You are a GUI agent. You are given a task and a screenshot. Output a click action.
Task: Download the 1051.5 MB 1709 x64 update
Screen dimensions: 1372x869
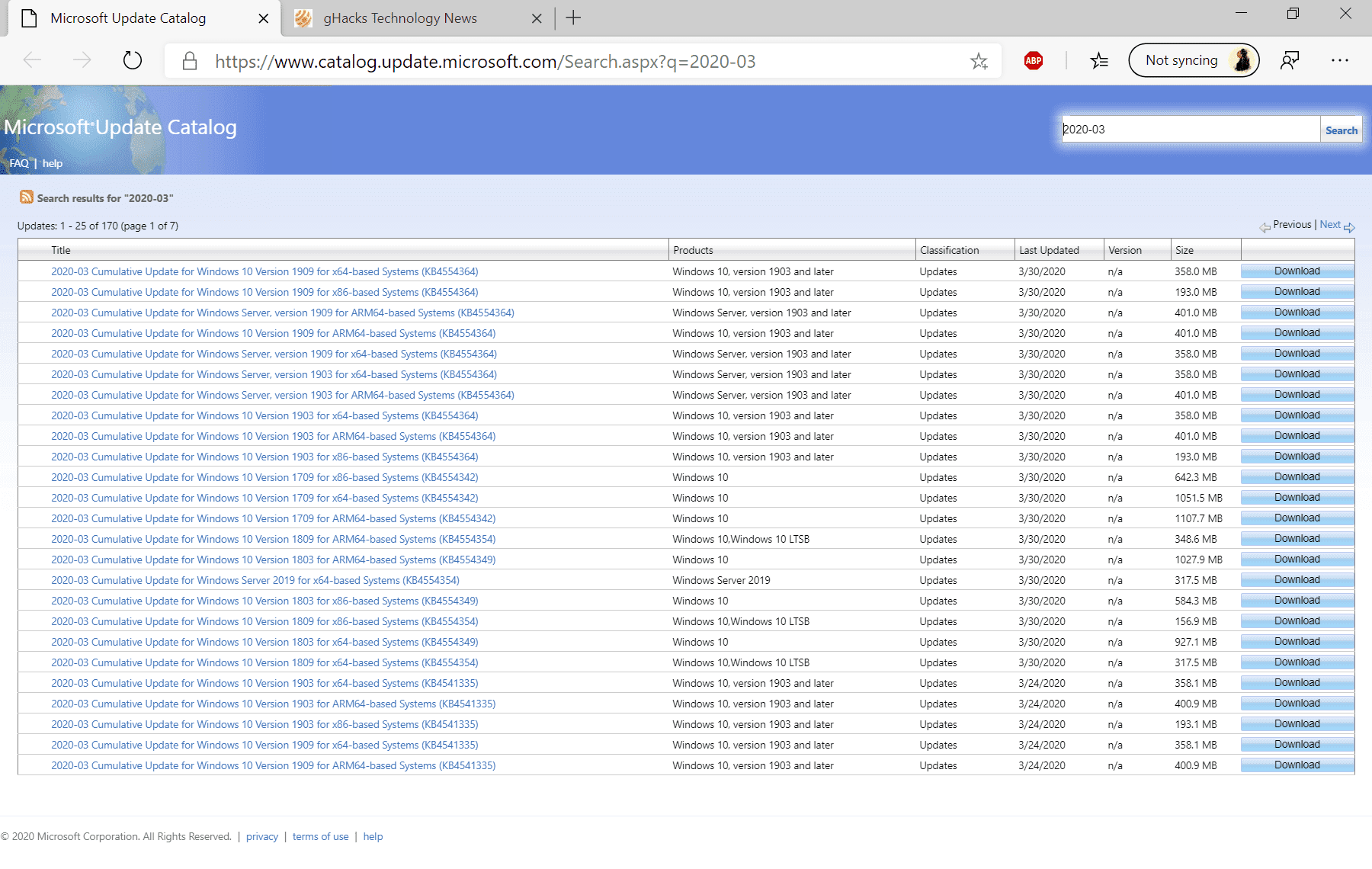click(1297, 497)
